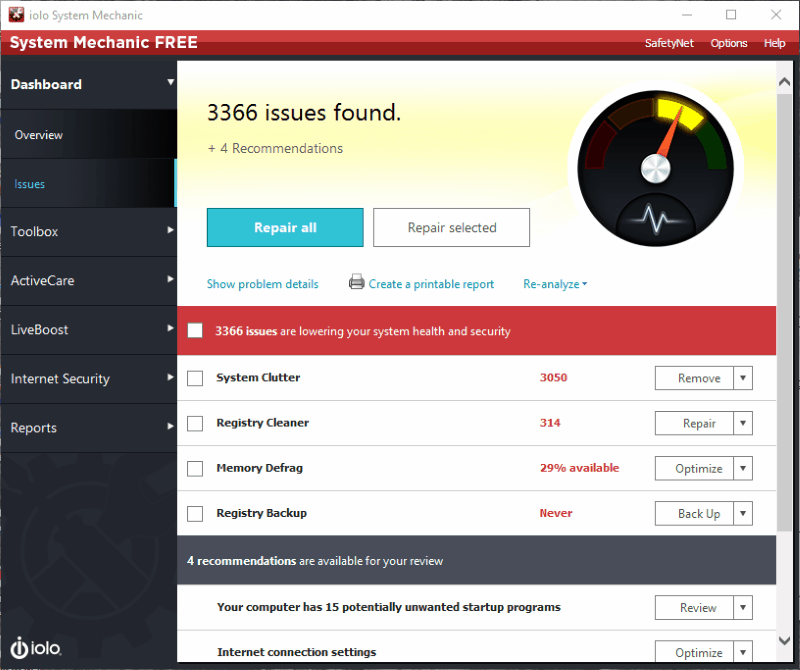This screenshot has height=670, width=800.
Task: Collapse the Dashboard section arrow
Action: [170, 82]
